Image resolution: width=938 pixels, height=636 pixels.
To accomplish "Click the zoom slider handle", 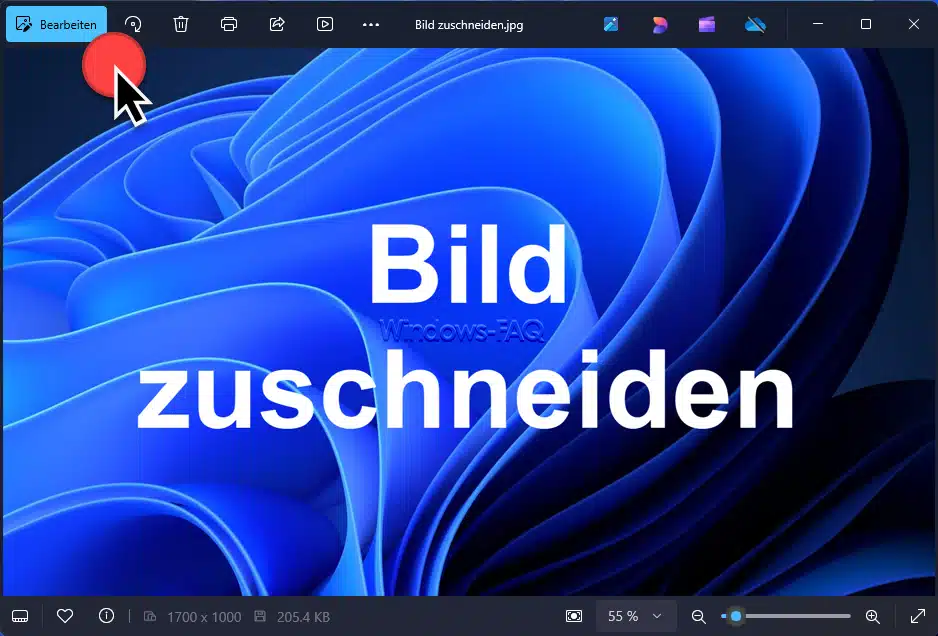I will [736, 616].
